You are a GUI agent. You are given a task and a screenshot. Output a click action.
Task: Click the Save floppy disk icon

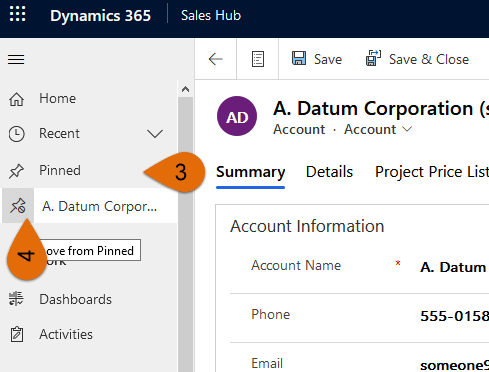click(299, 58)
